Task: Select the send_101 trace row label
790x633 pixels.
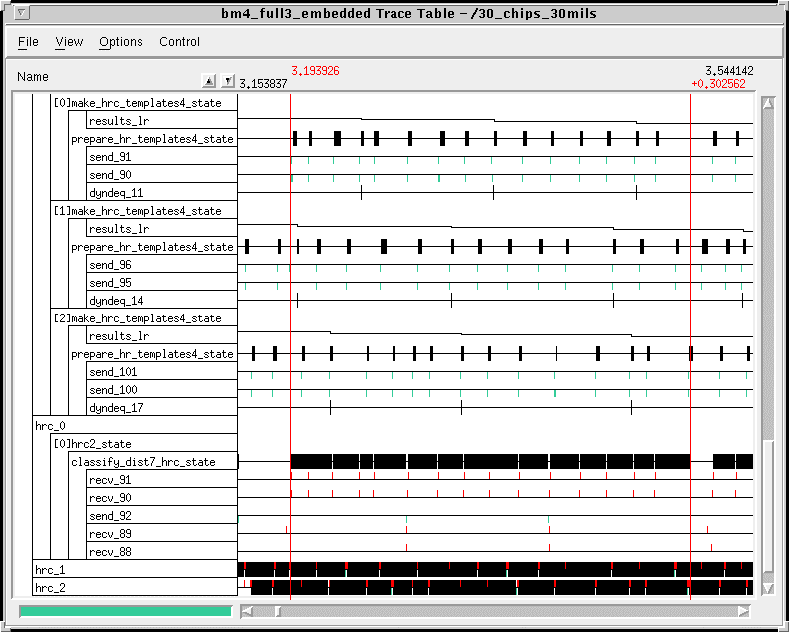Action: pos(114,372)
